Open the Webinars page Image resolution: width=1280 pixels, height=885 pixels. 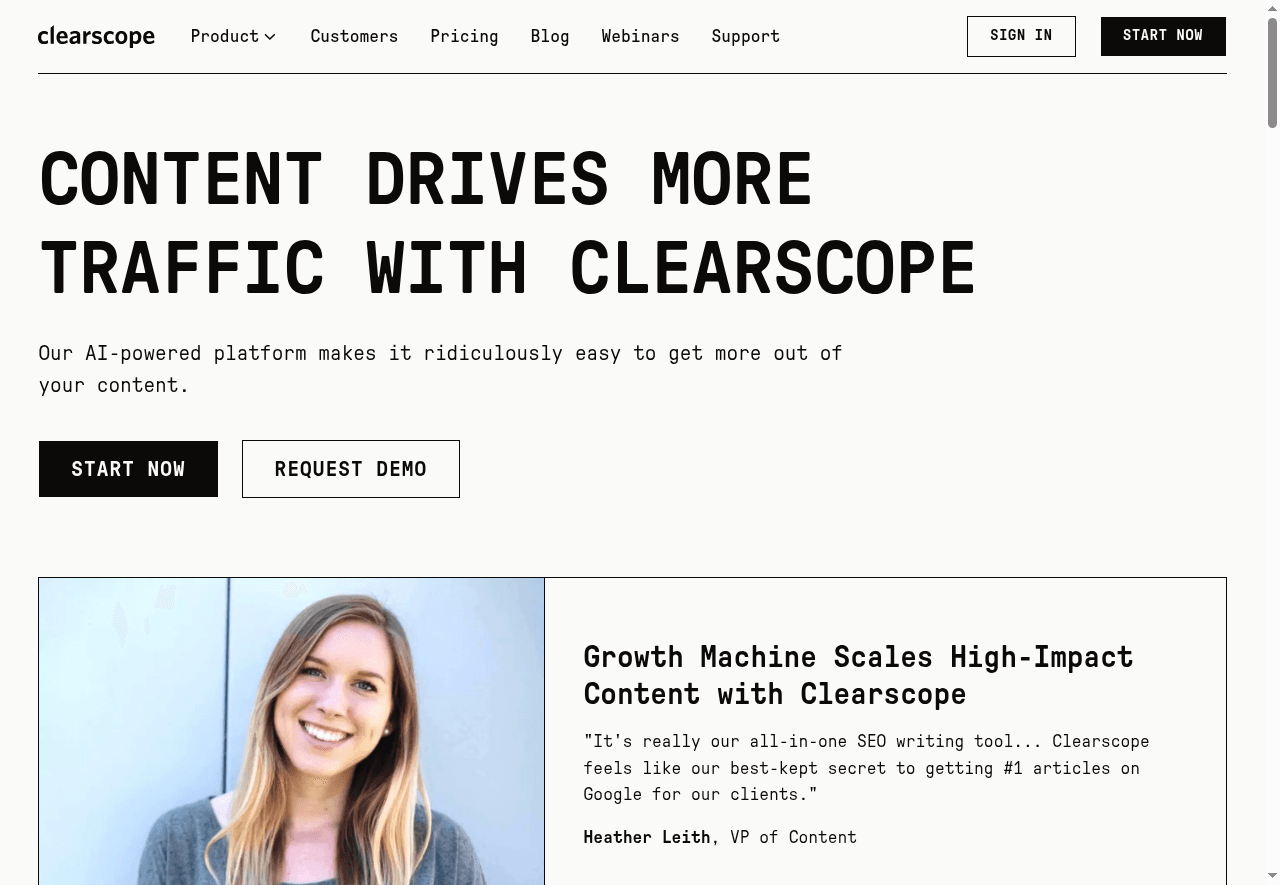point(640,36)
